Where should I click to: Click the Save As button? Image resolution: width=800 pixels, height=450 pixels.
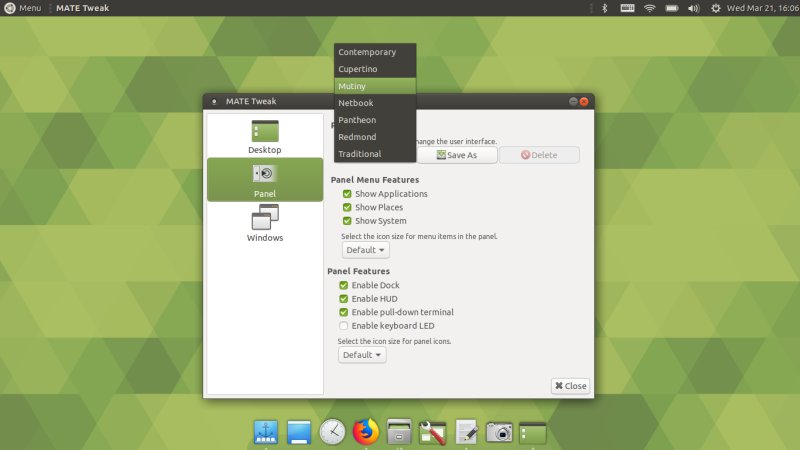(x=456, y=155)
